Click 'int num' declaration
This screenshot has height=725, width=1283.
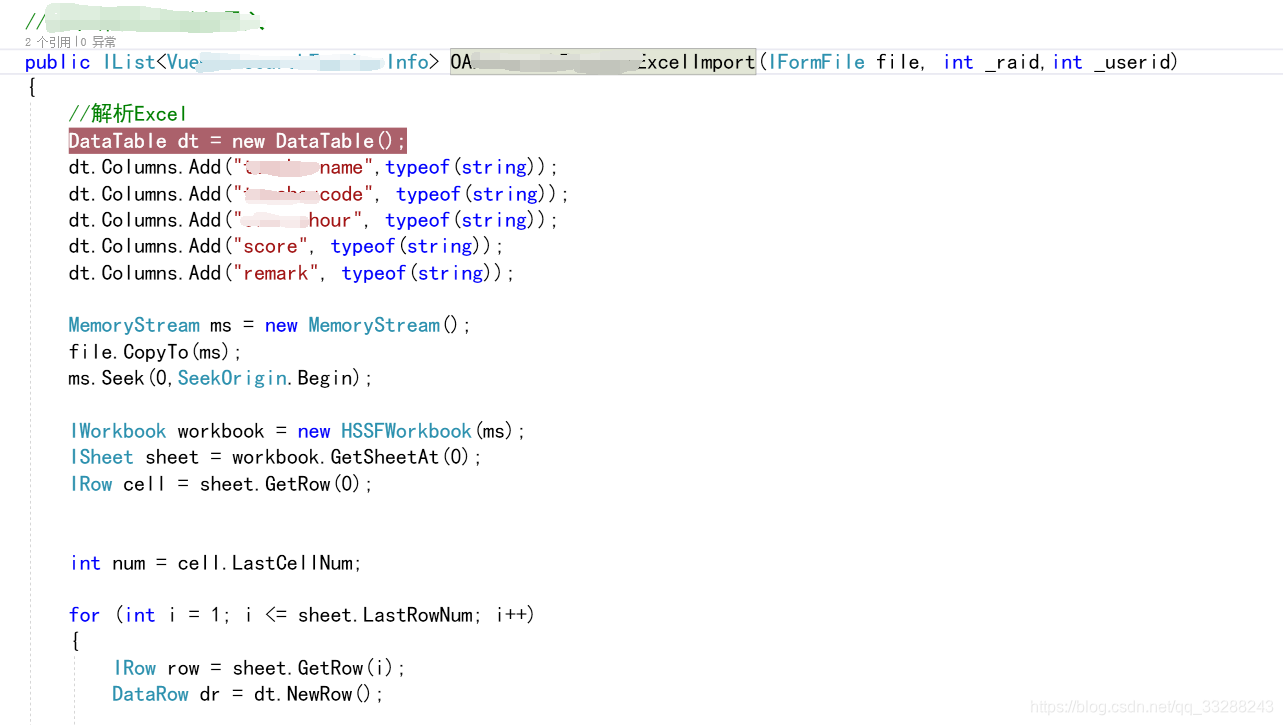(108, 563)
